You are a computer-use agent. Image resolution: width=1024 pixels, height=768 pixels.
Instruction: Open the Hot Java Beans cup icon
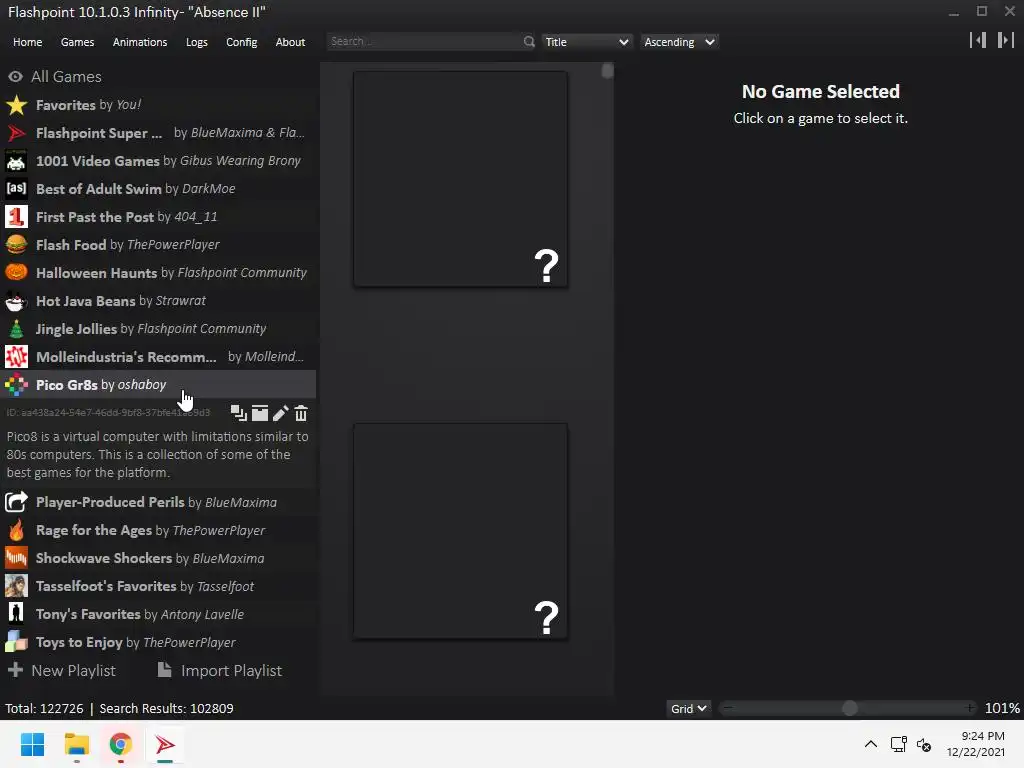point(16,301)
